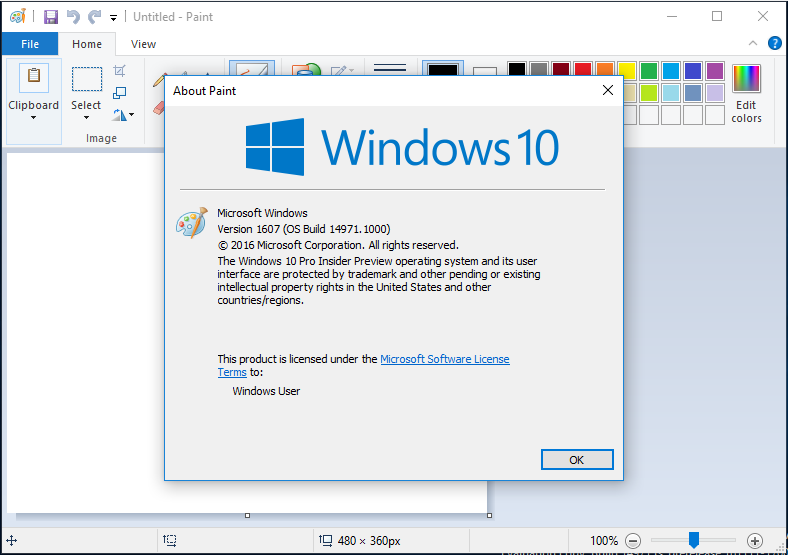This screenshot has width=788, height=555.
Task: Click the cursor position icon in the status bar
Action: (12, 541)
